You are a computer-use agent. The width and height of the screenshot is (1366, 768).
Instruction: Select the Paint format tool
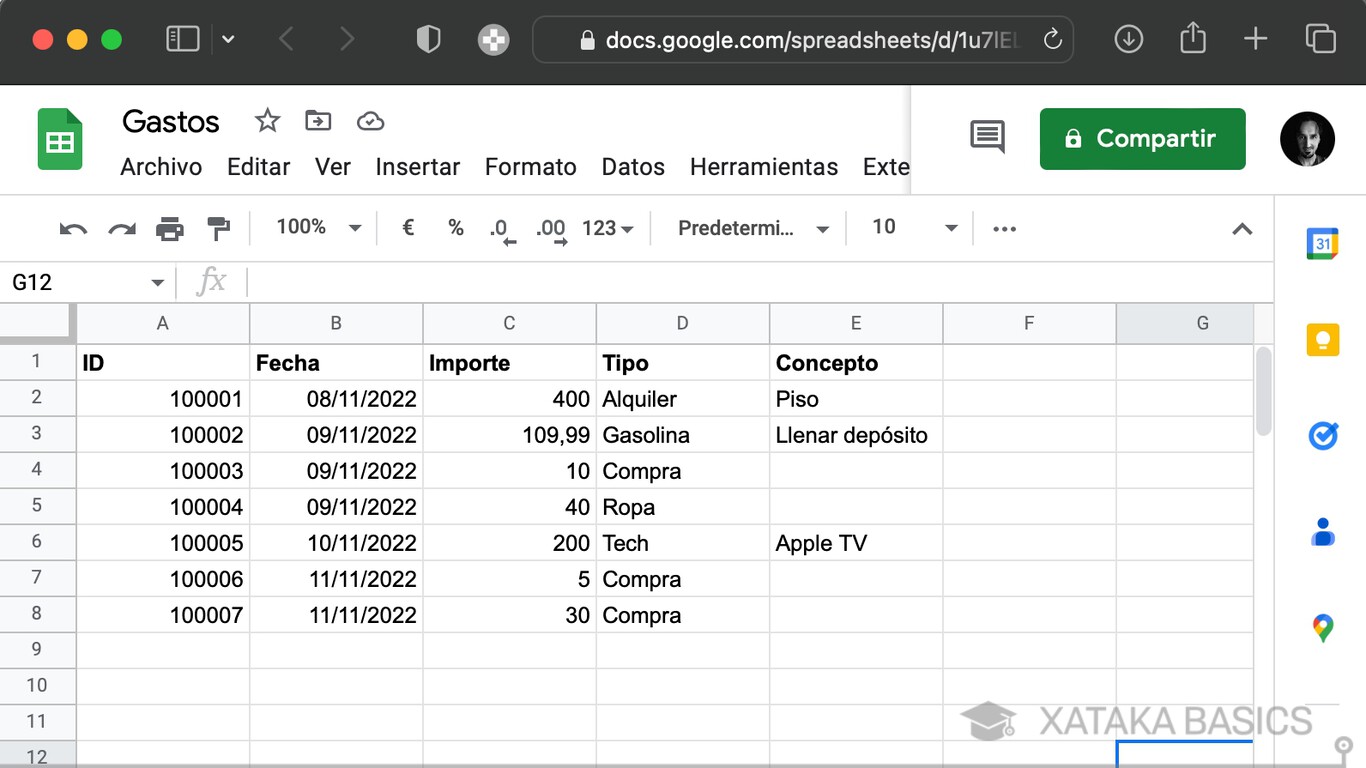coord(218,228)
